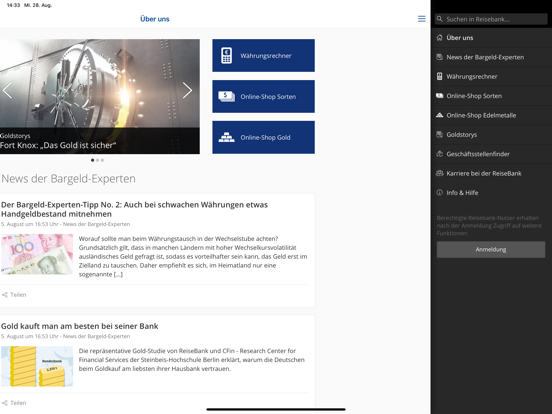Click the Über uns page title
The width and height of the screenshot is (552, 414).
(x=155, y=19)
